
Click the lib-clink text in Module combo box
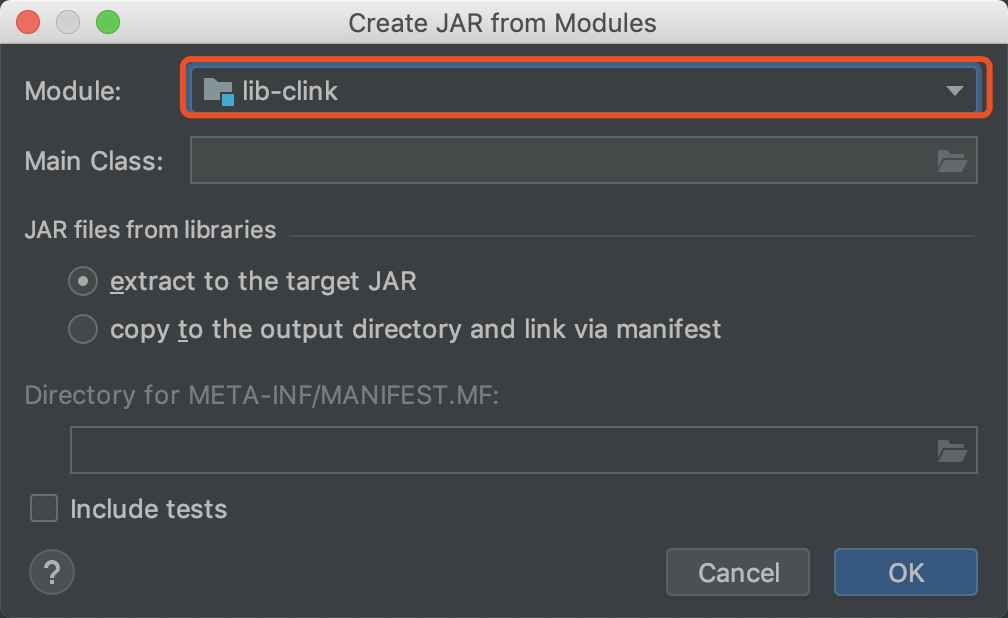pyautogui.click(x=291, y=92)
